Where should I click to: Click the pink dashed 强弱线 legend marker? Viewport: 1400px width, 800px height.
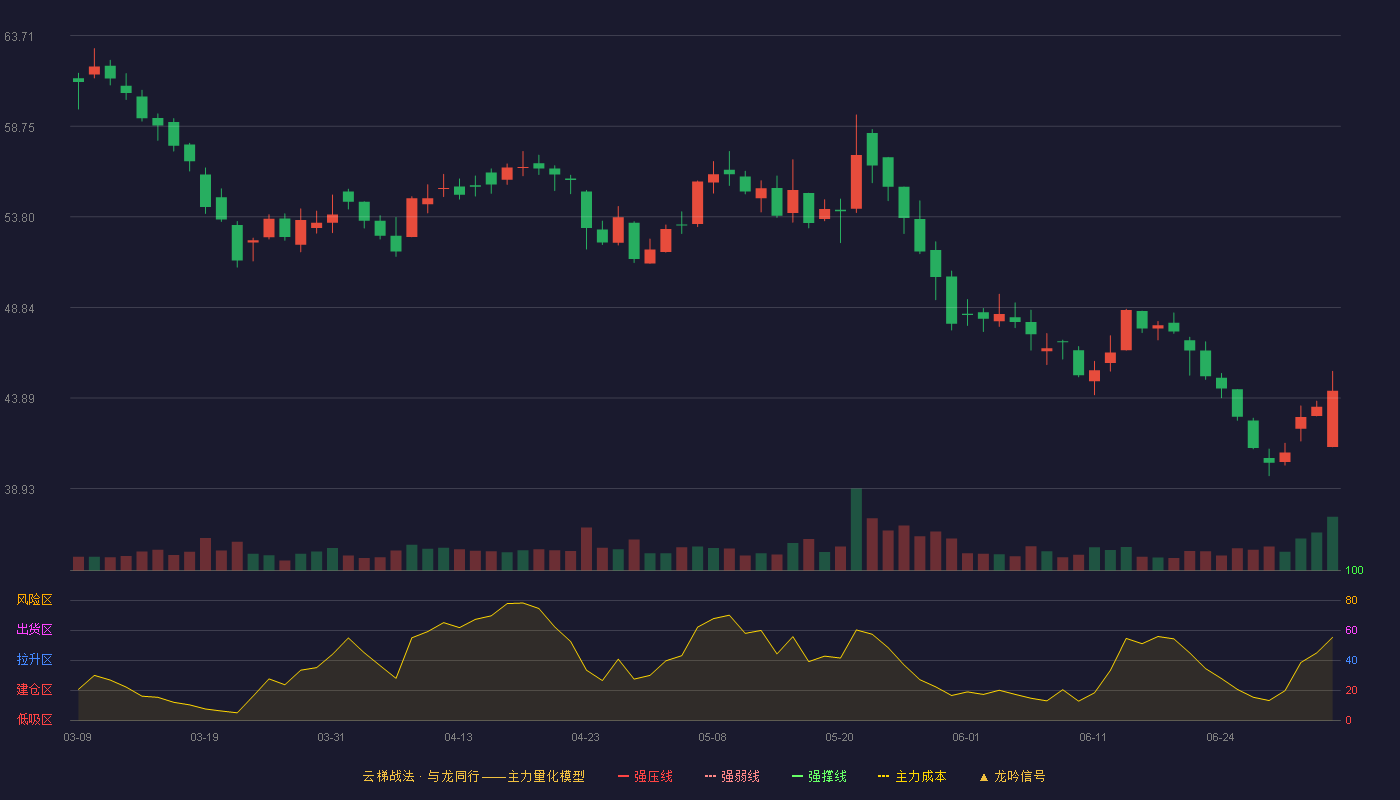click(x=711, y=776)
